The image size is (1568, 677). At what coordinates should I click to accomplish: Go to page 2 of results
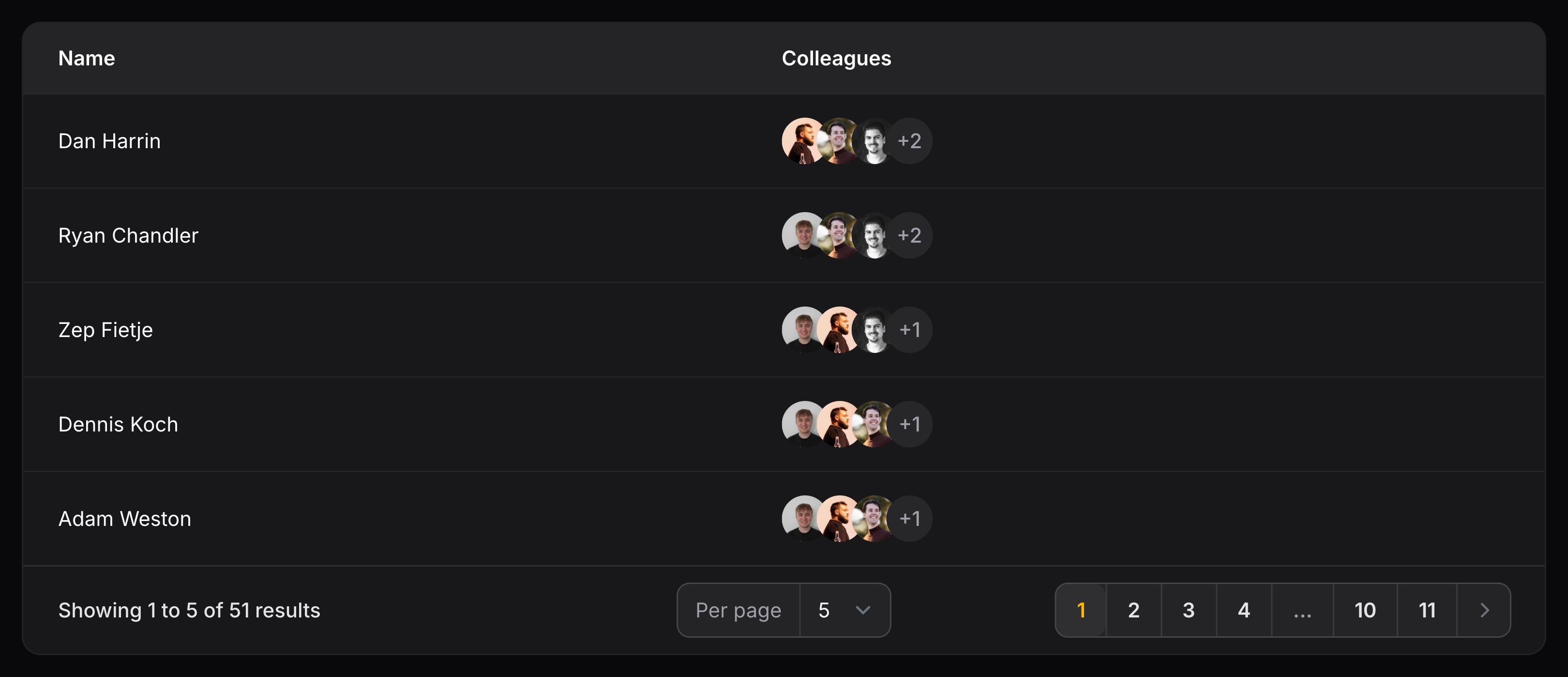[x=1134, y=610]
